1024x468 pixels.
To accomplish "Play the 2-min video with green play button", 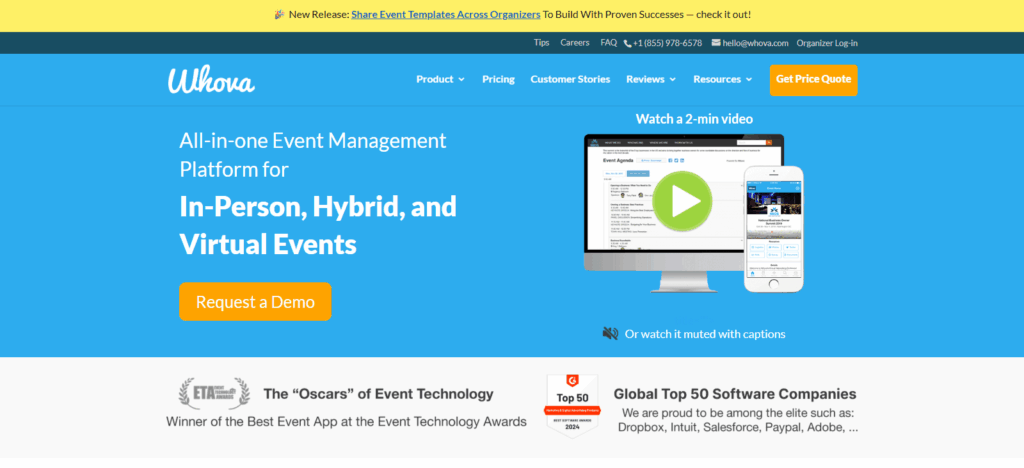I will 684,201.
